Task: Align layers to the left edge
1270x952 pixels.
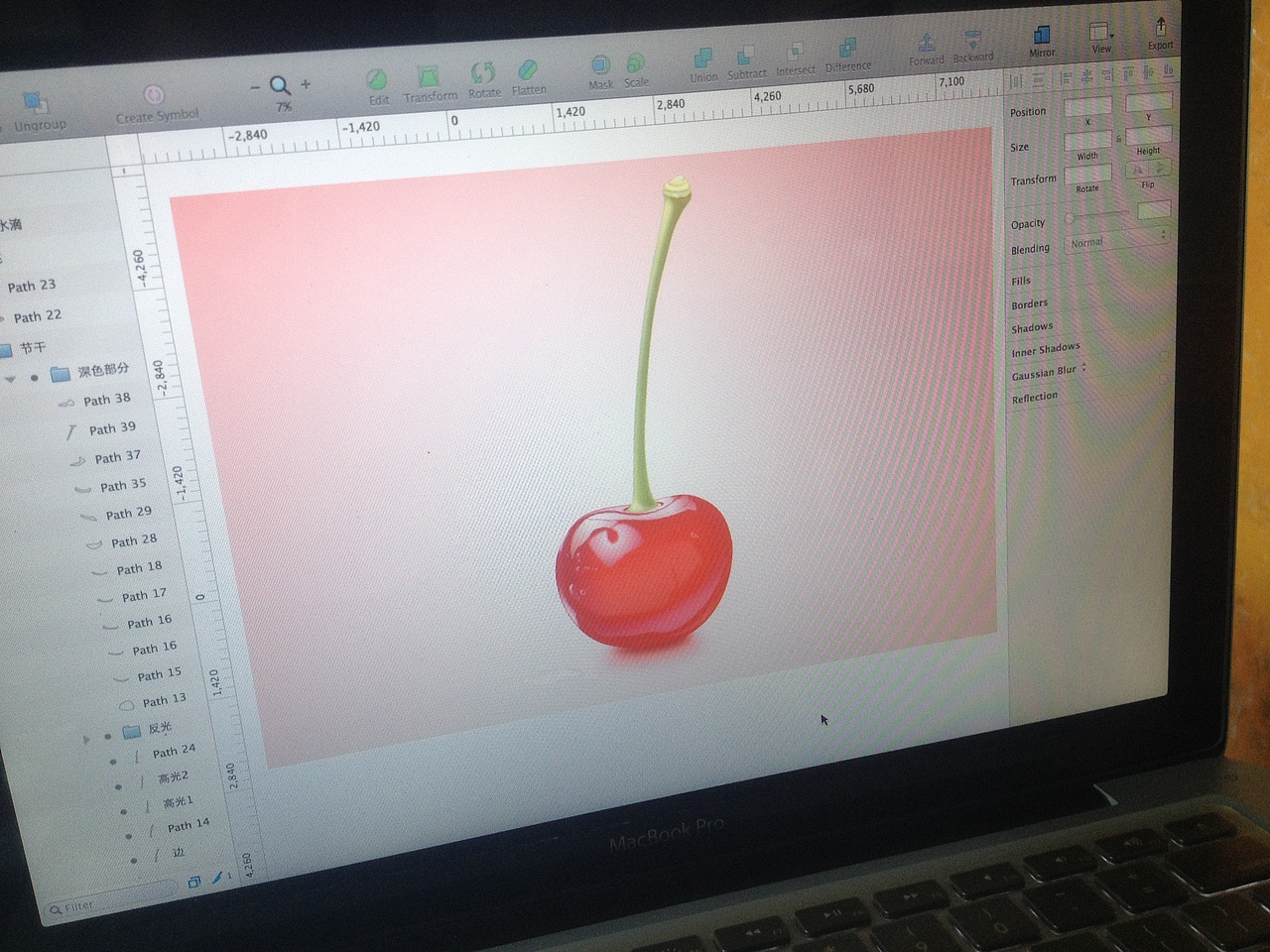Action: point(1065,77)
